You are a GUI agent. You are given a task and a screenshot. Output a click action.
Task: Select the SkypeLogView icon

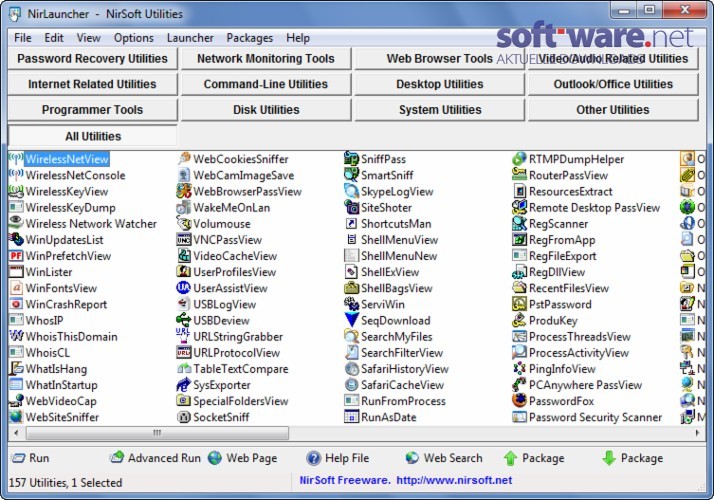(352, 191)
